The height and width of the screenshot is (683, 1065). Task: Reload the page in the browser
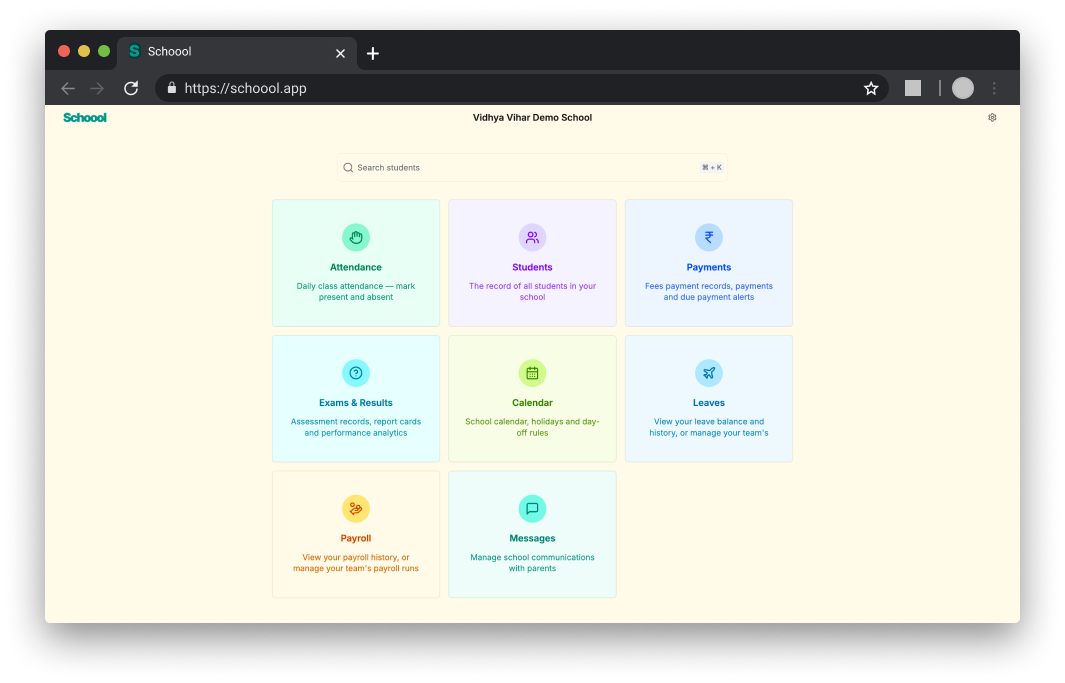click(x=131, y=88)
